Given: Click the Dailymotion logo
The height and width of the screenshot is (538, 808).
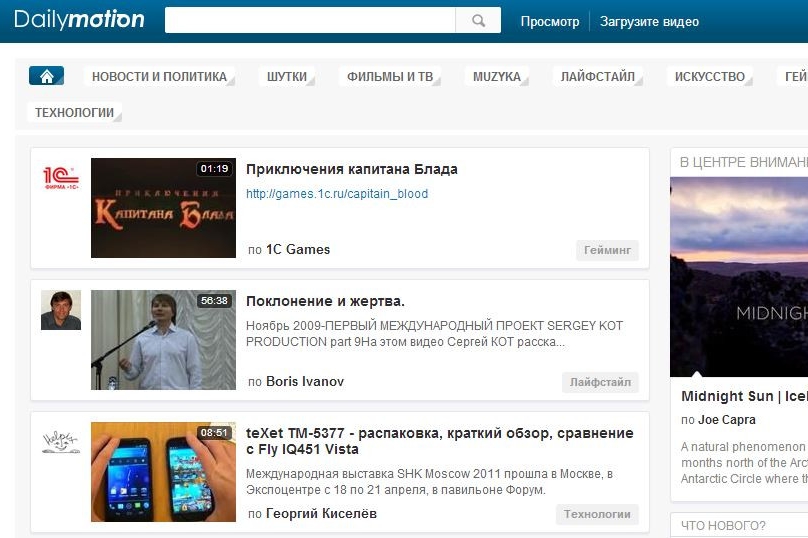Looking at the screenshot, I should 79,20.
